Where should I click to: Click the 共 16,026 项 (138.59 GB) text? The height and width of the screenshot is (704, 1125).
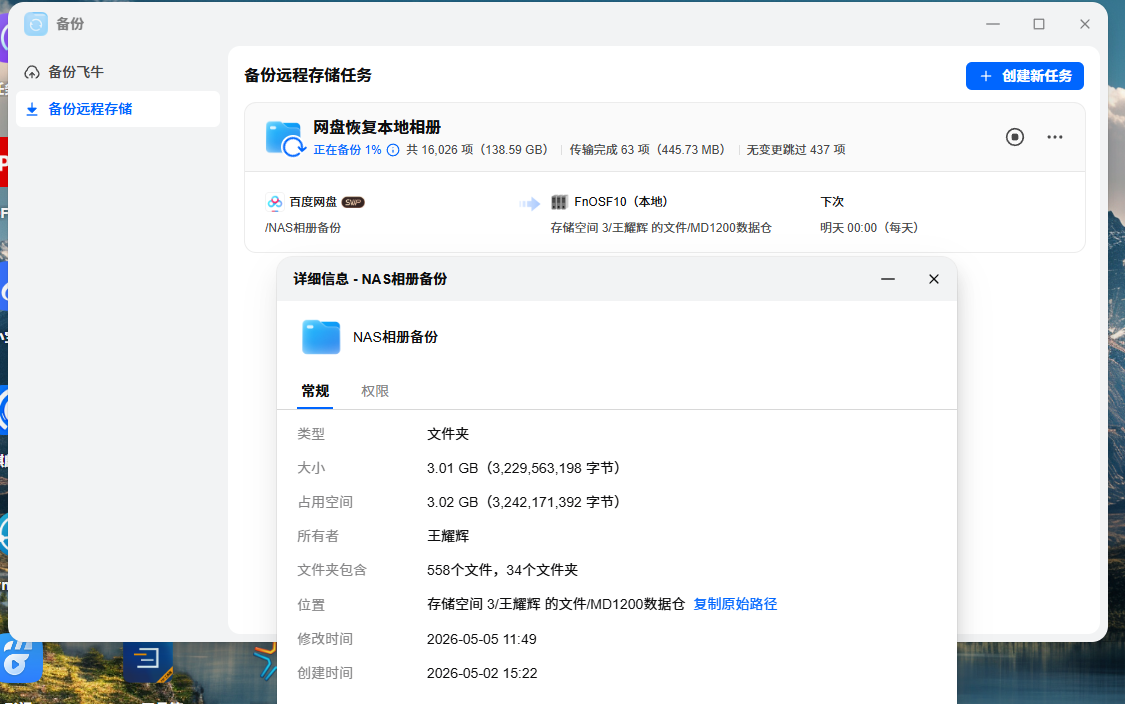tap(477, 150)
